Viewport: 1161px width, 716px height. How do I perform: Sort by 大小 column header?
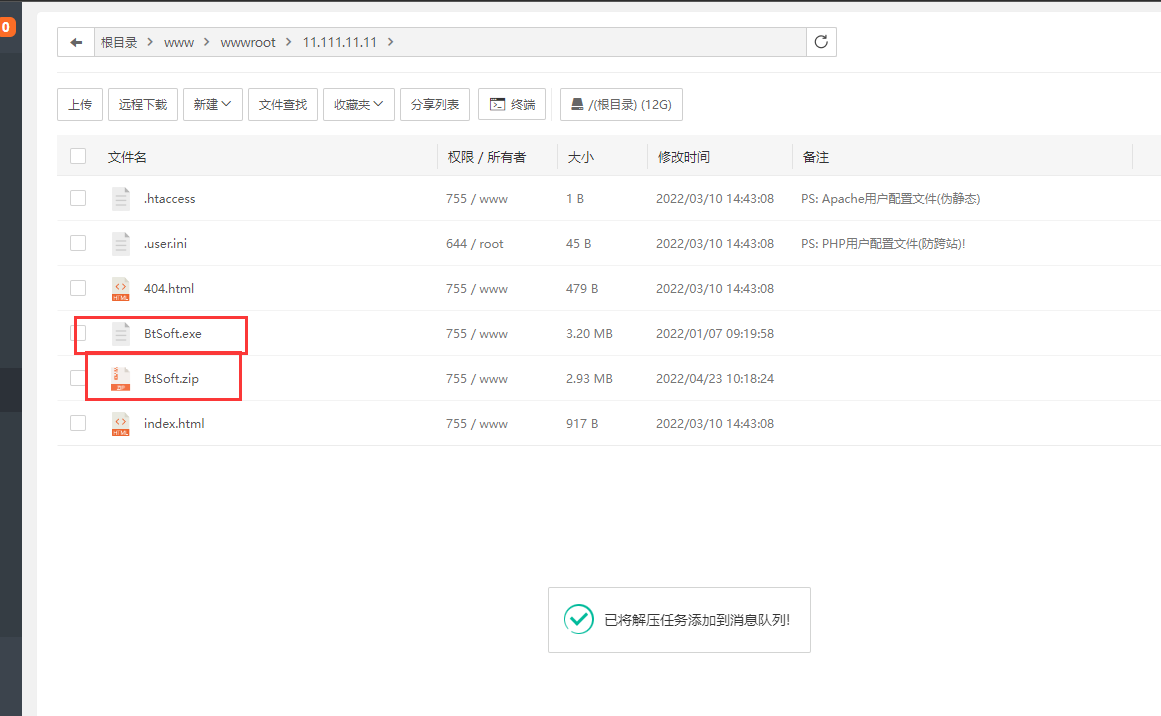[x=580, y=157]
